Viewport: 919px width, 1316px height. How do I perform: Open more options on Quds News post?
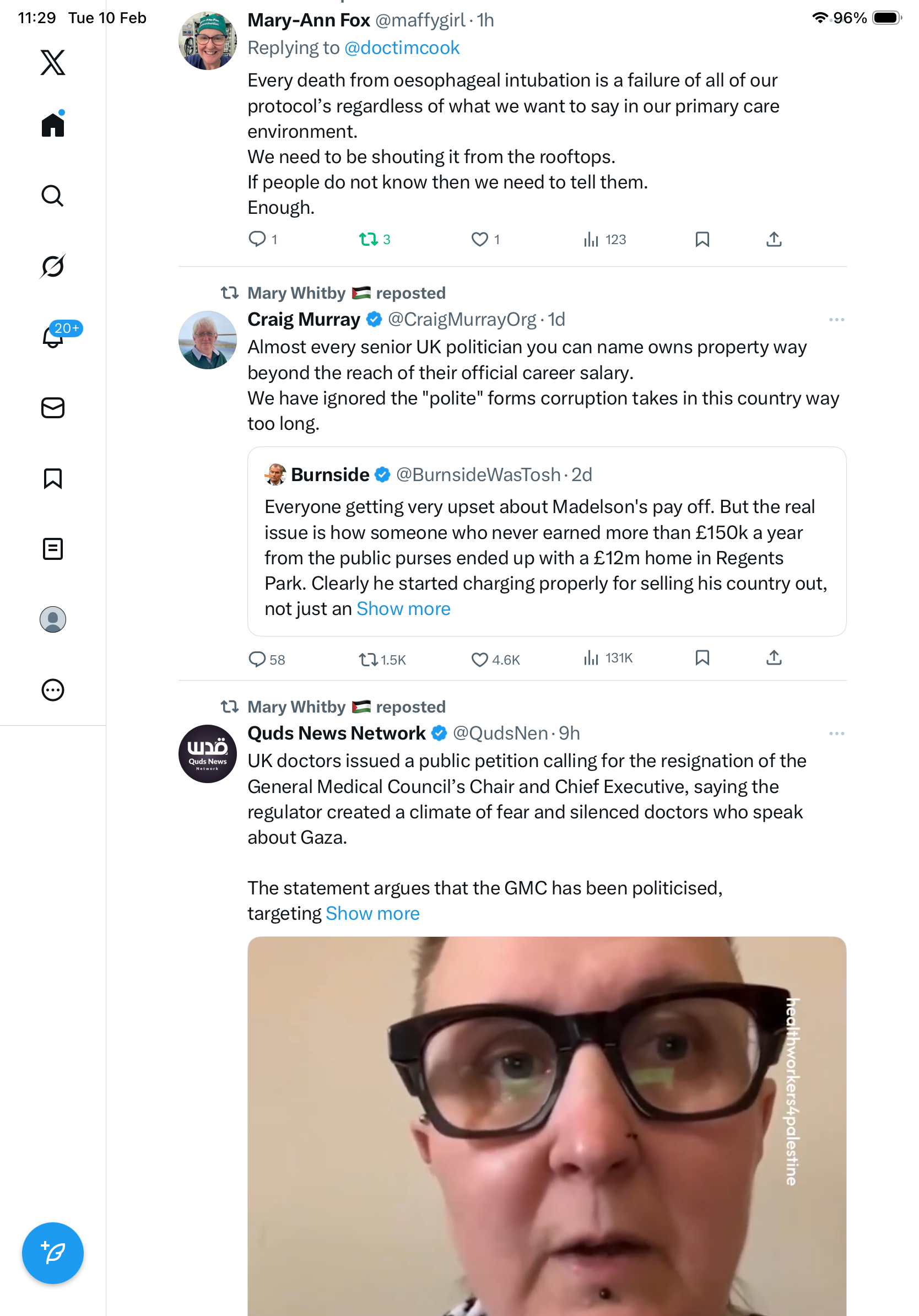tap(836, 733)
